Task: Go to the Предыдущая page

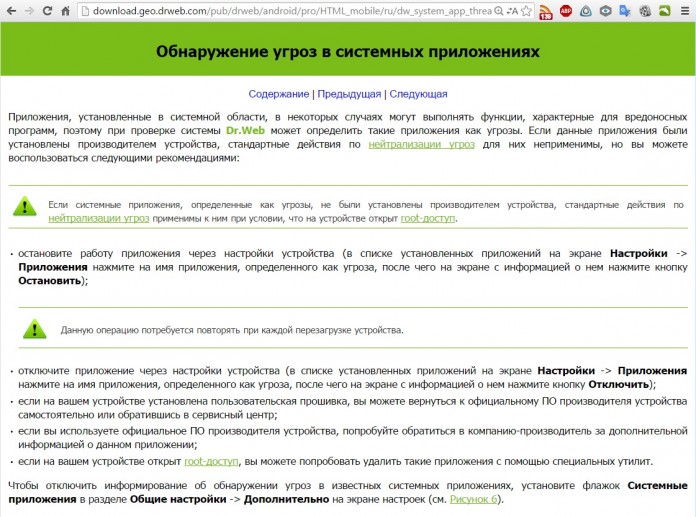Action: (349, 94)
